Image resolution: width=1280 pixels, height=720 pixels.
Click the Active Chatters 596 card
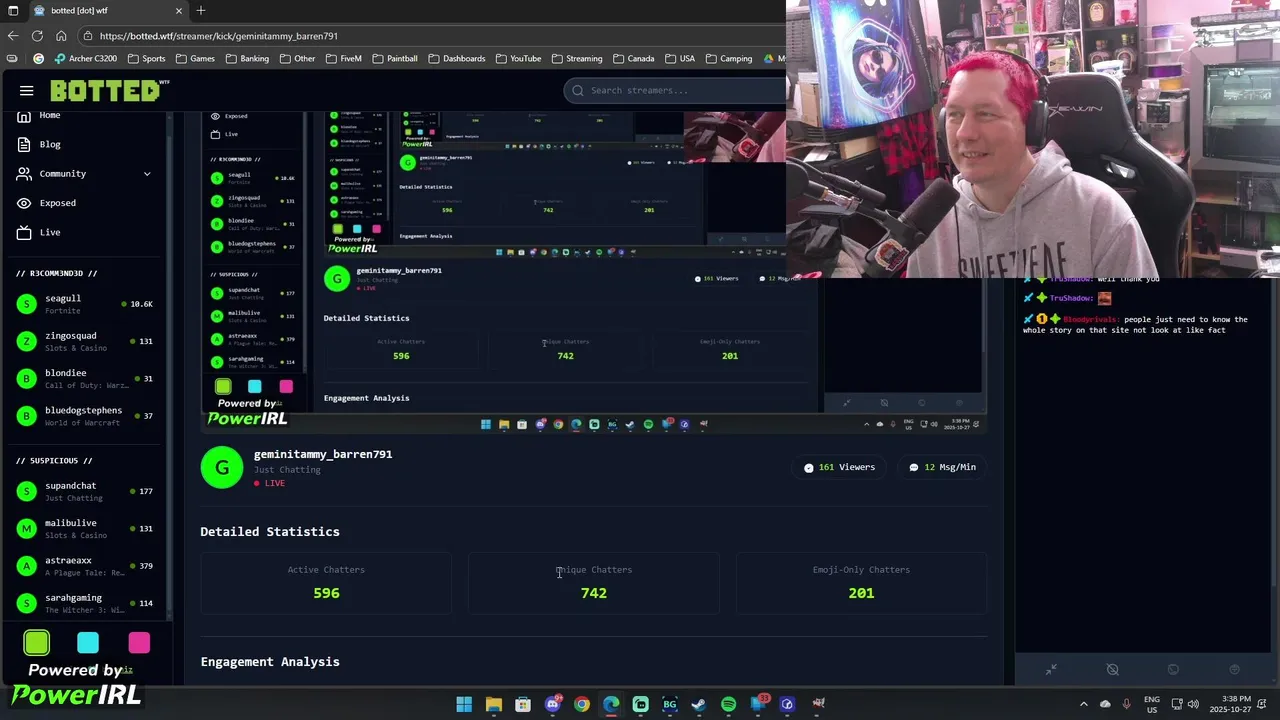coord(326,582)
